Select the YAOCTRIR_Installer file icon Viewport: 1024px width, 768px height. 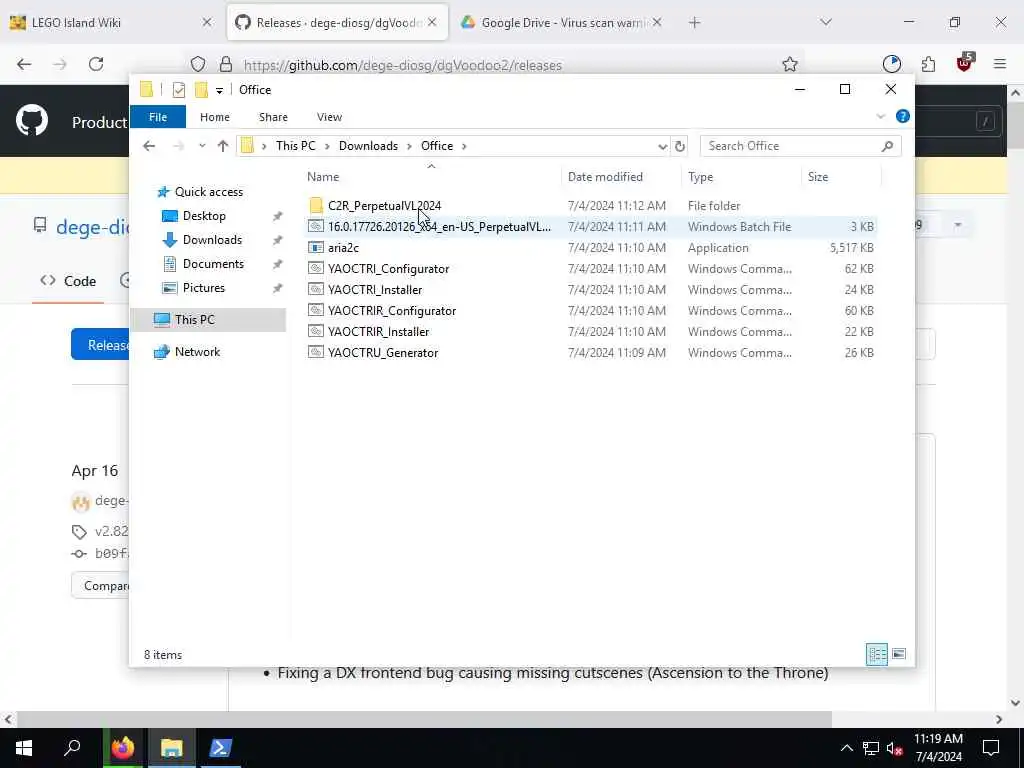coord(316,331)
